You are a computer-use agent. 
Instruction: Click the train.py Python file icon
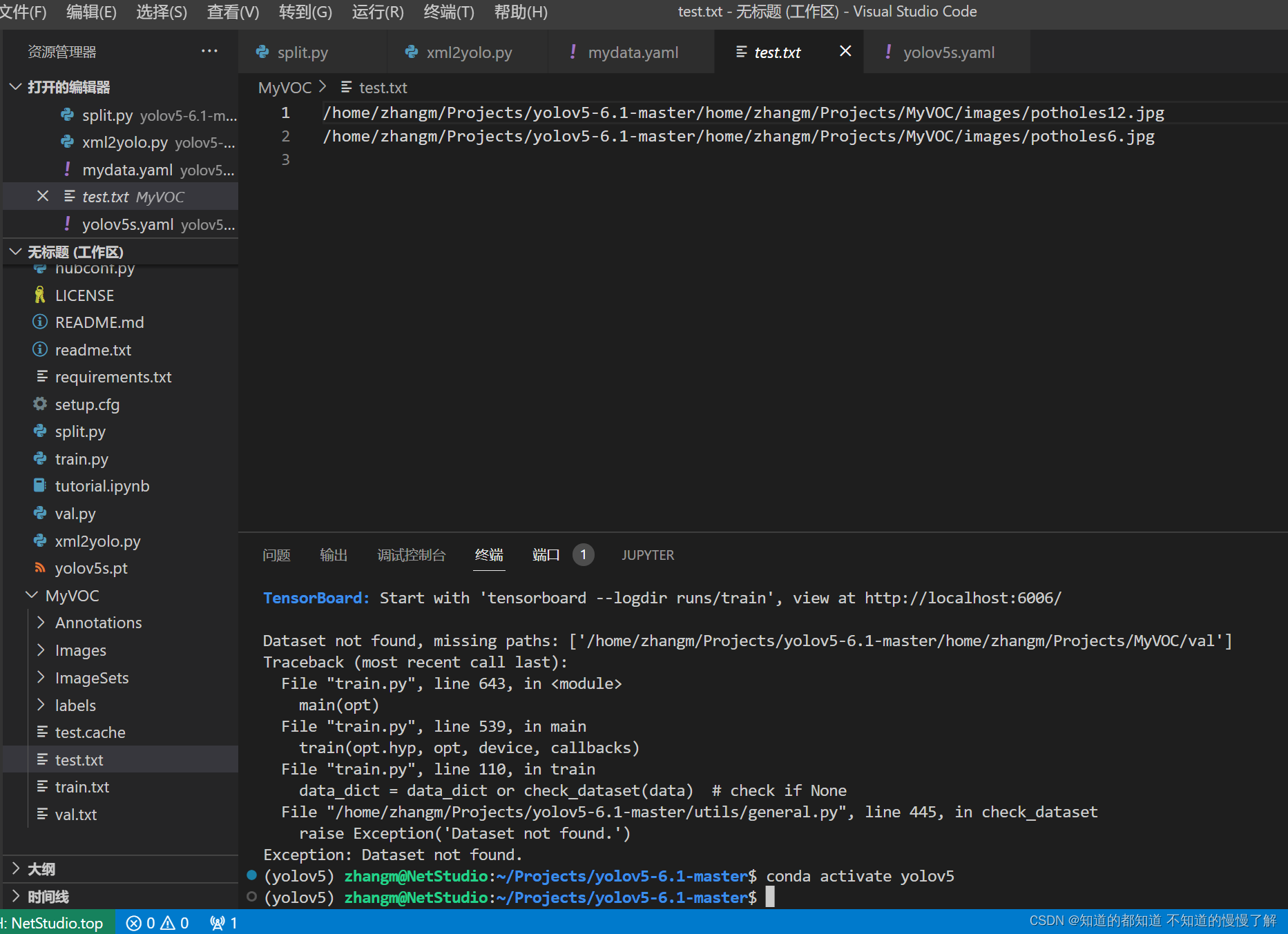click(40, 458)
